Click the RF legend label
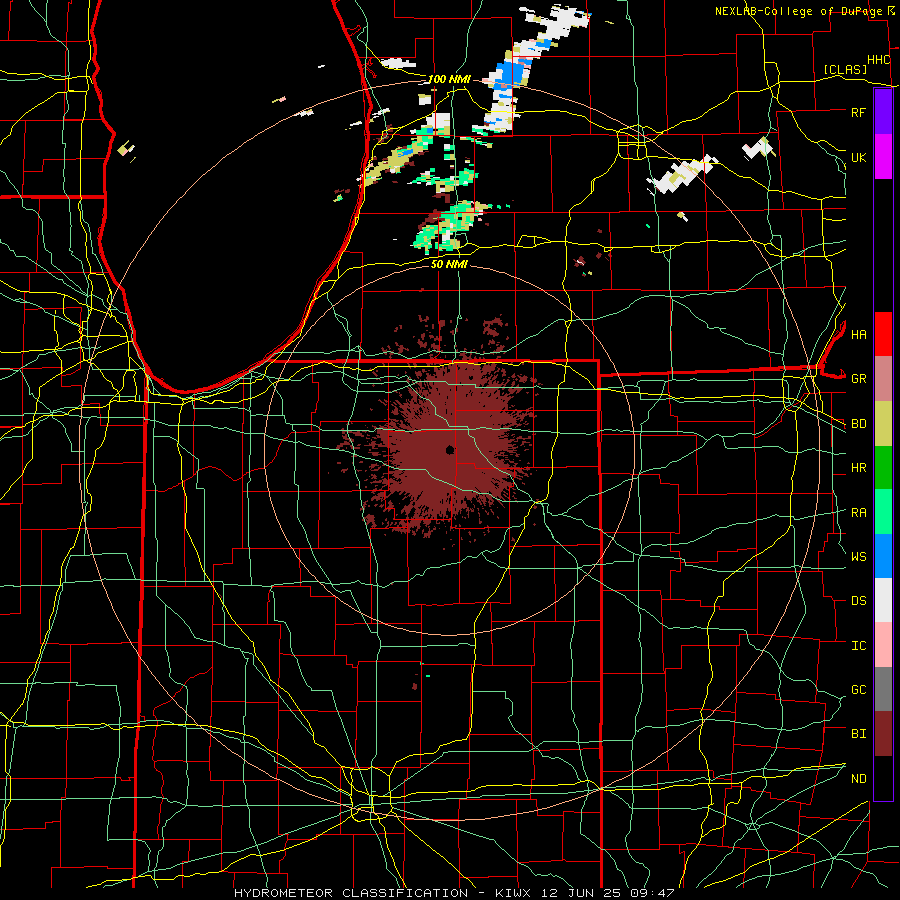This screenshot has height=900, width=900. coord(858,112)
